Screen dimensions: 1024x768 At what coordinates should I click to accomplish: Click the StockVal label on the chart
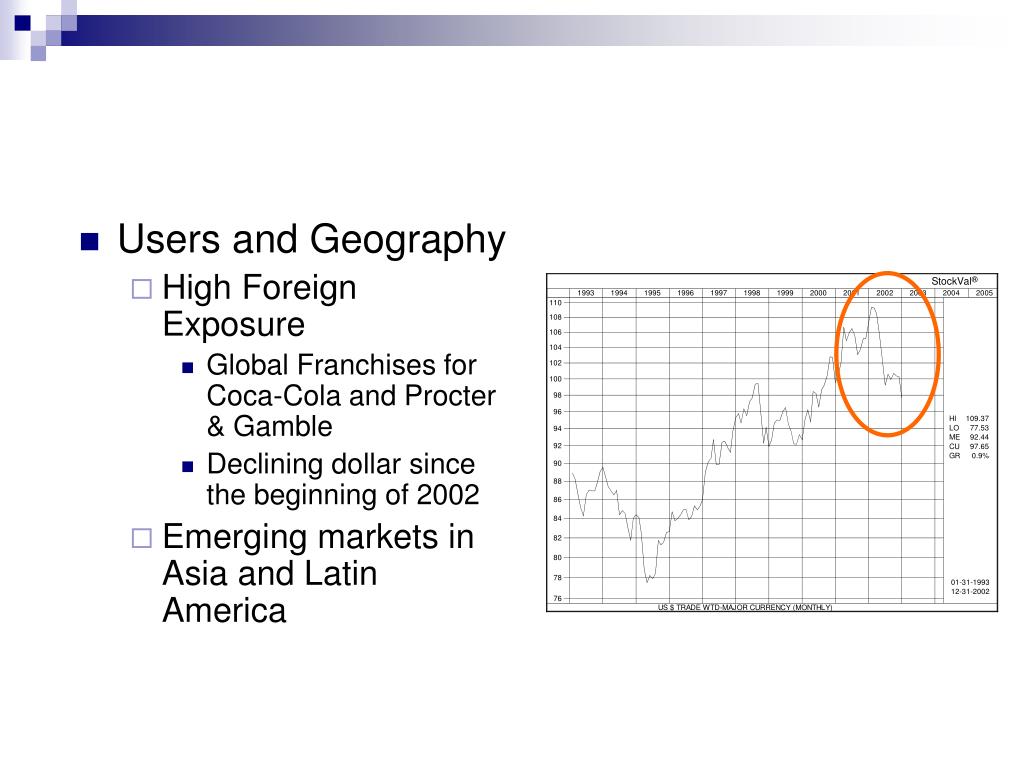[954, 281]
